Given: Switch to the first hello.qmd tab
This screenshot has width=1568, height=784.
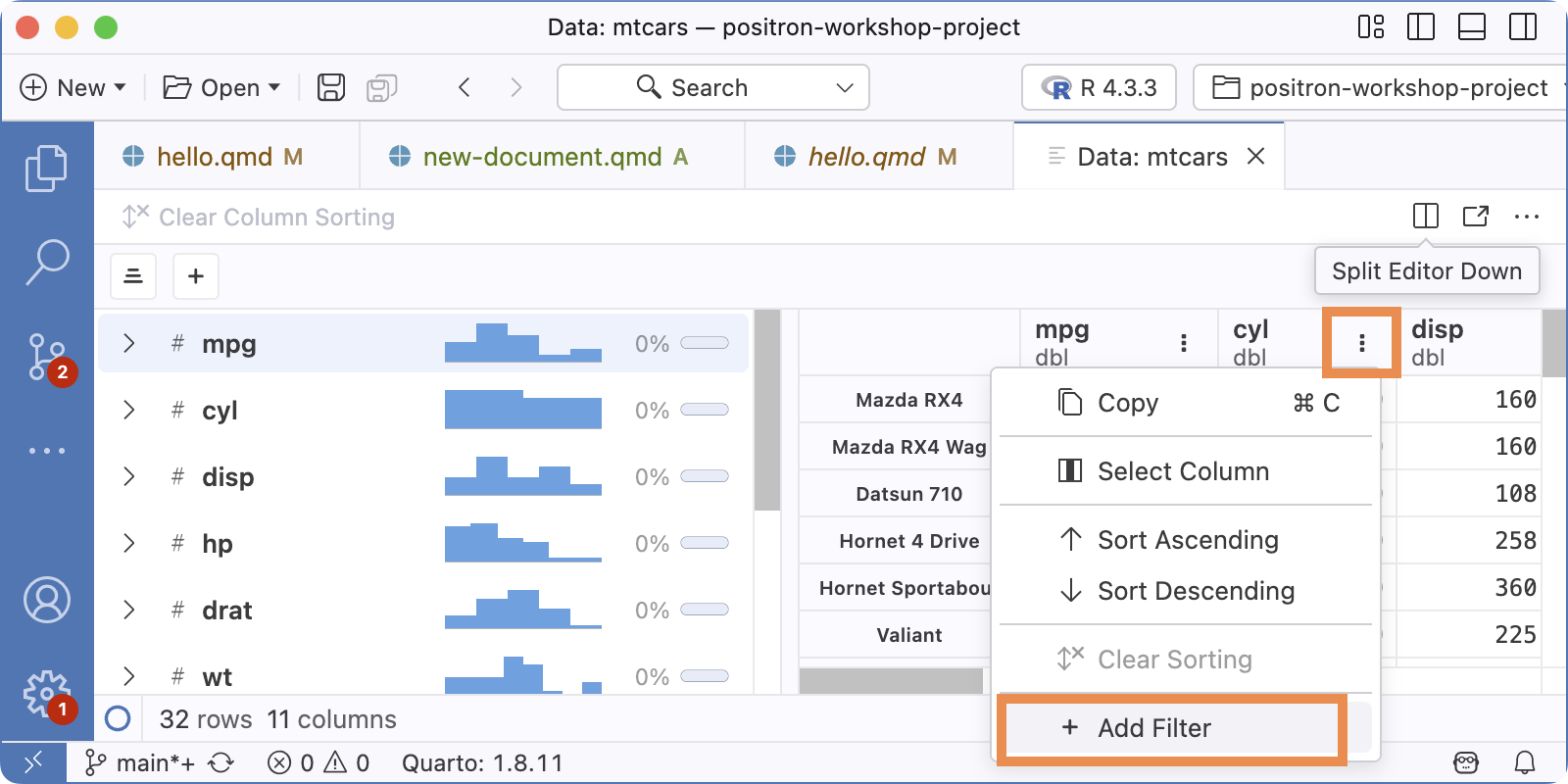Looking at the screenshot, I should (227, 156).
